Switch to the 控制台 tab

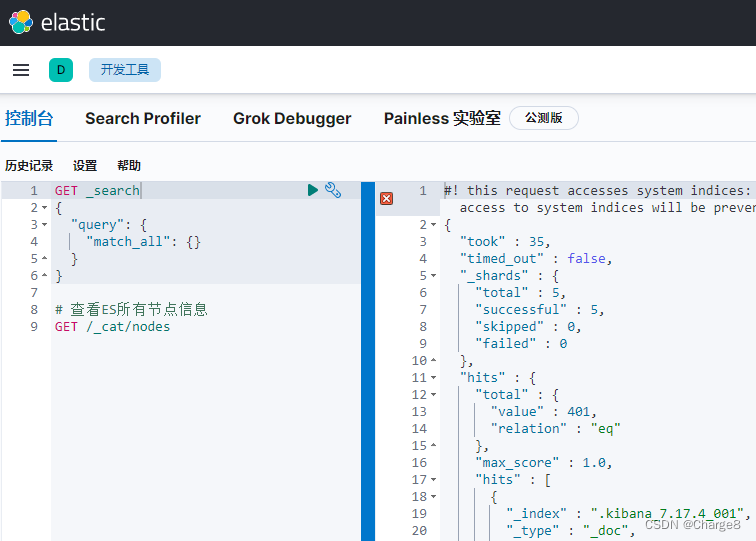[29, 119]
